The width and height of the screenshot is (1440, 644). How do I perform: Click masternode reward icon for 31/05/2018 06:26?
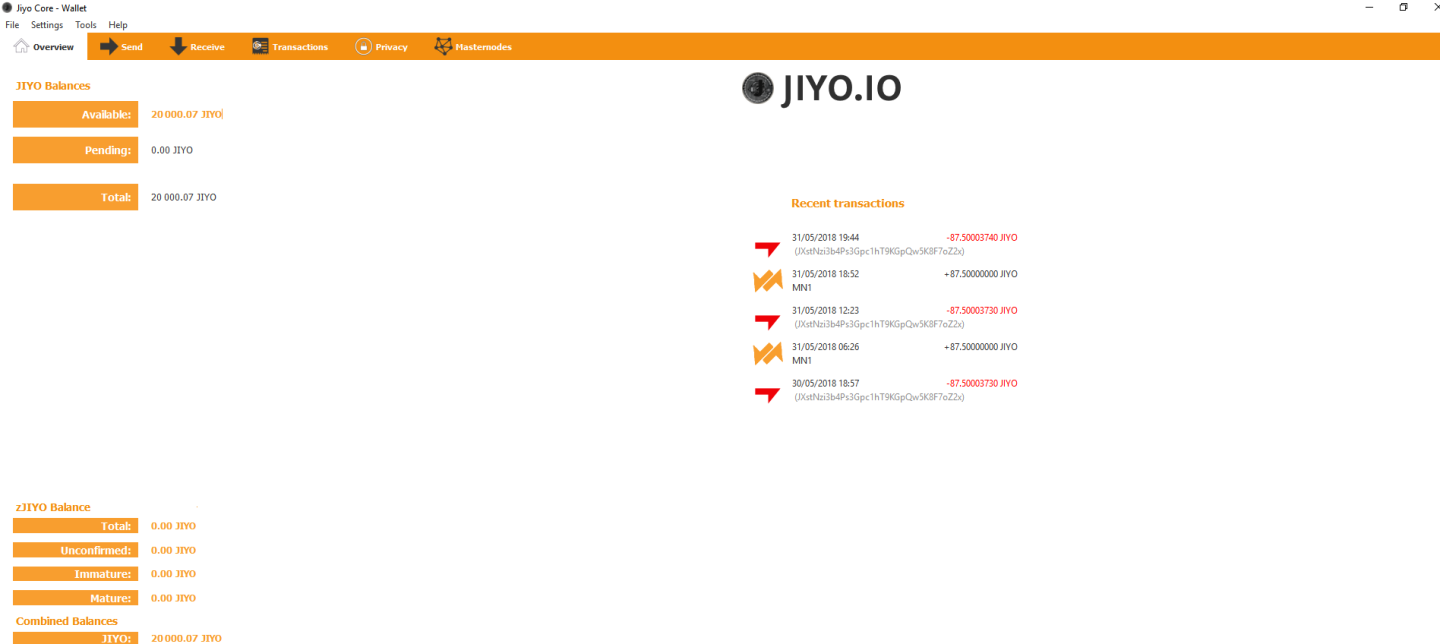coord(767,354)
